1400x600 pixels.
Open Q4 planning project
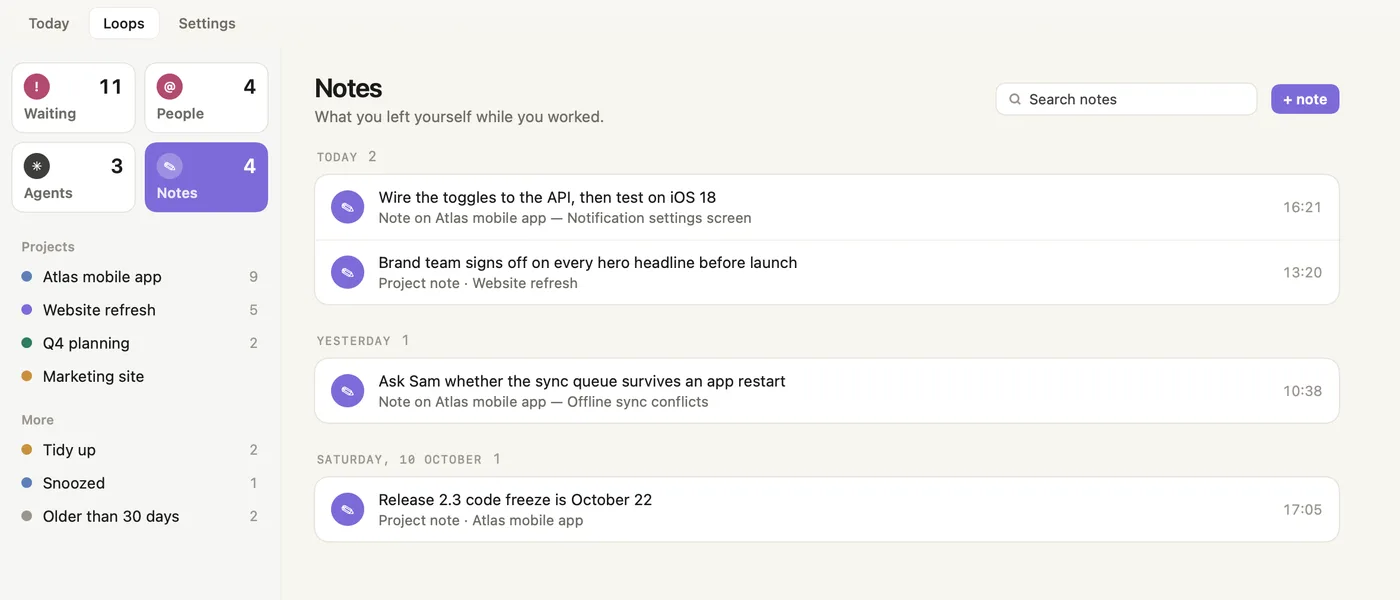click(140, 343)
